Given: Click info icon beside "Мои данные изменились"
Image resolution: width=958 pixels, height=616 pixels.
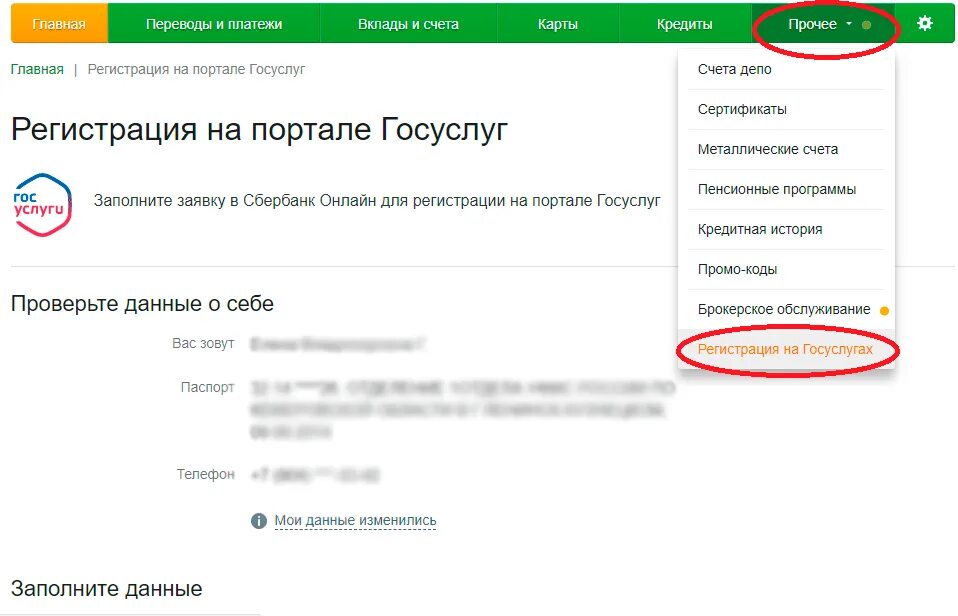Looking at the screenshot, I should (x=258, y=521).
